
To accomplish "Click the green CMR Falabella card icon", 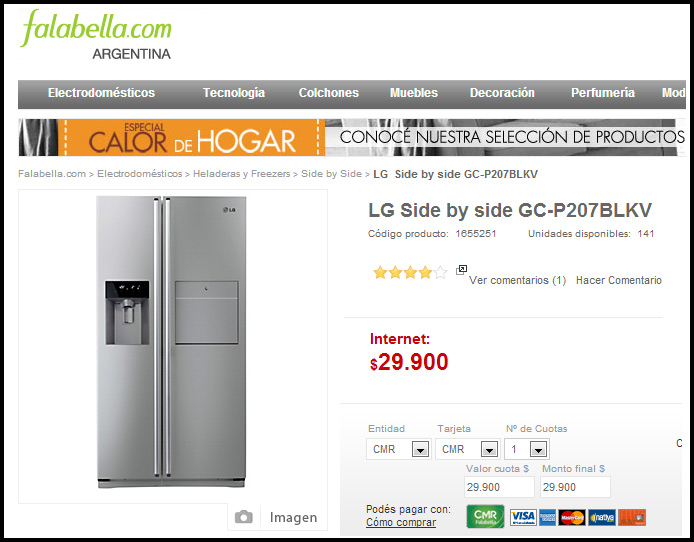I will pos(485,516).
